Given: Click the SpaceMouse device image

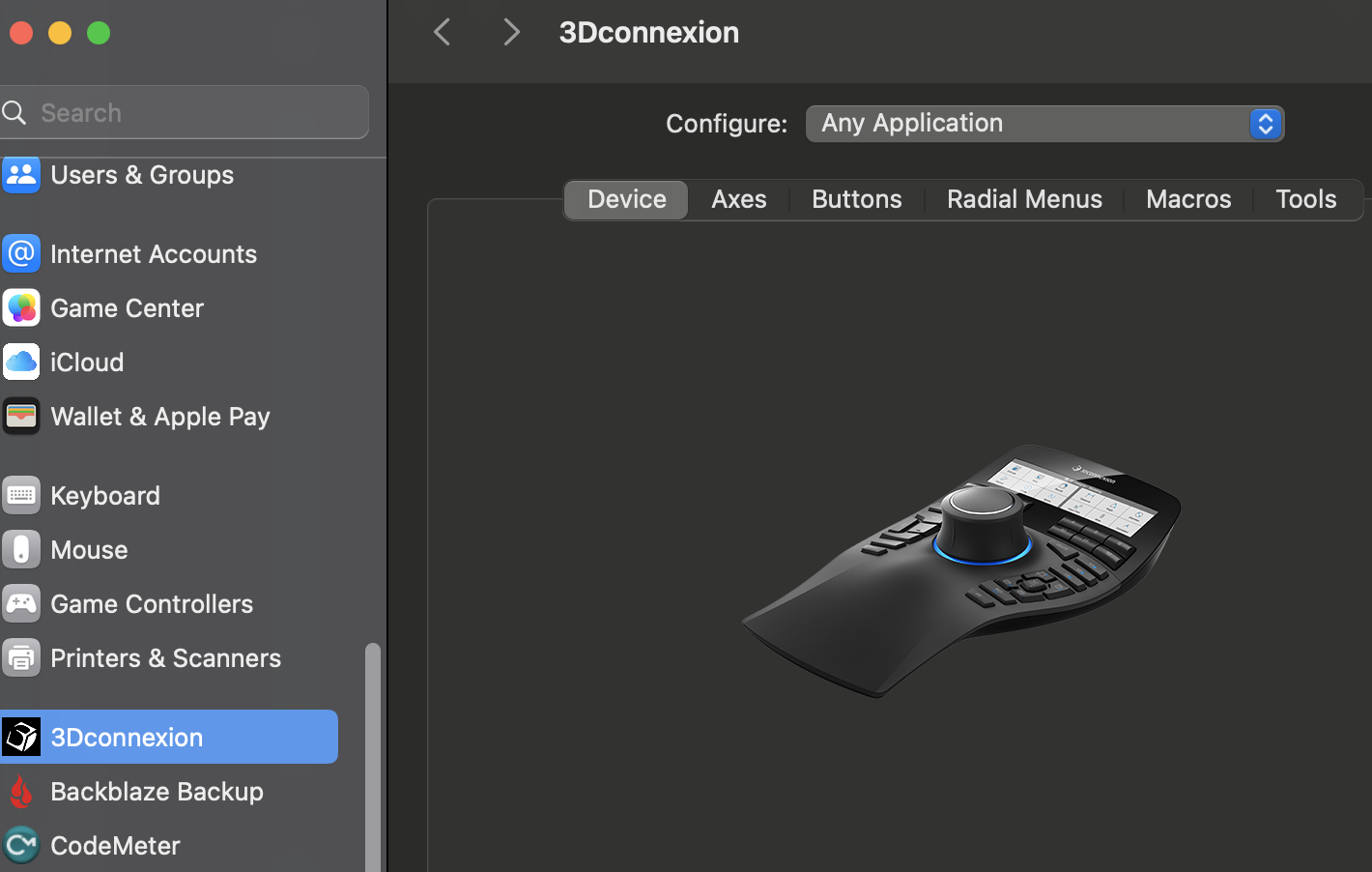Looking at the screenshot, I should coord(961,570).
